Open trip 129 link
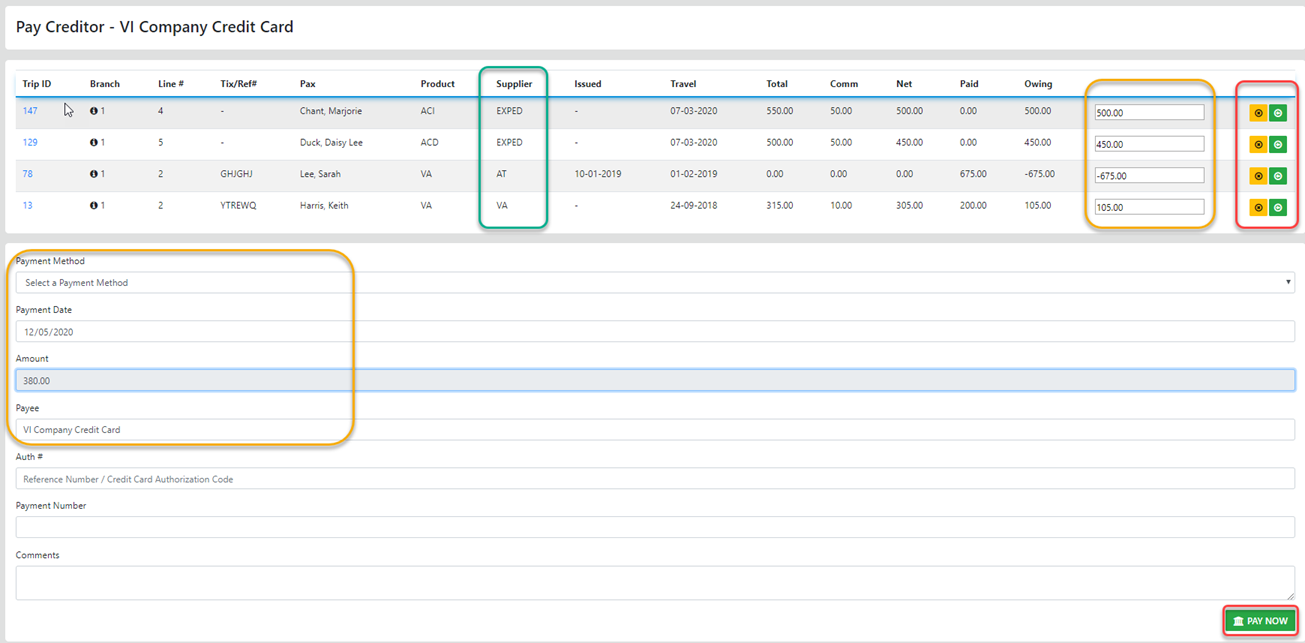1305x643 pixels. [30, 143]
